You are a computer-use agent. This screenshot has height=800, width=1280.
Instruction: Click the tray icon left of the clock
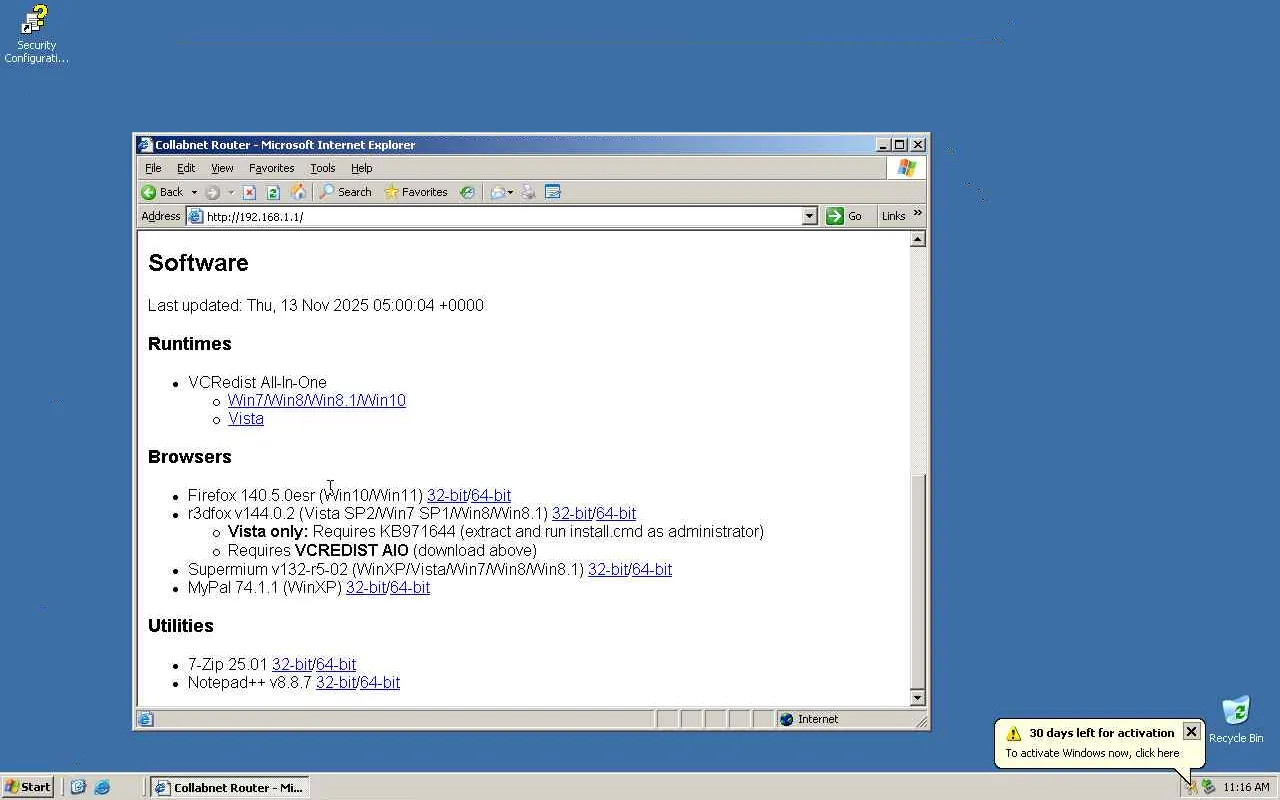click(1208, 787)
